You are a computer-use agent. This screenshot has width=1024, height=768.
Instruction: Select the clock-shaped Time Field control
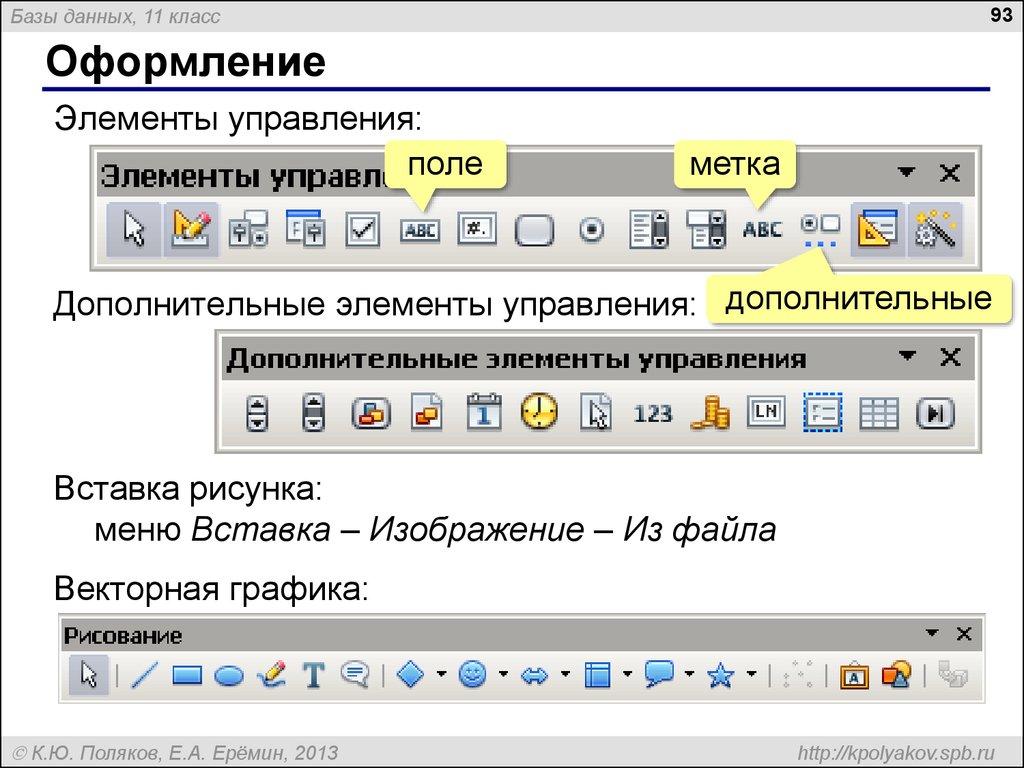[540, 412]
